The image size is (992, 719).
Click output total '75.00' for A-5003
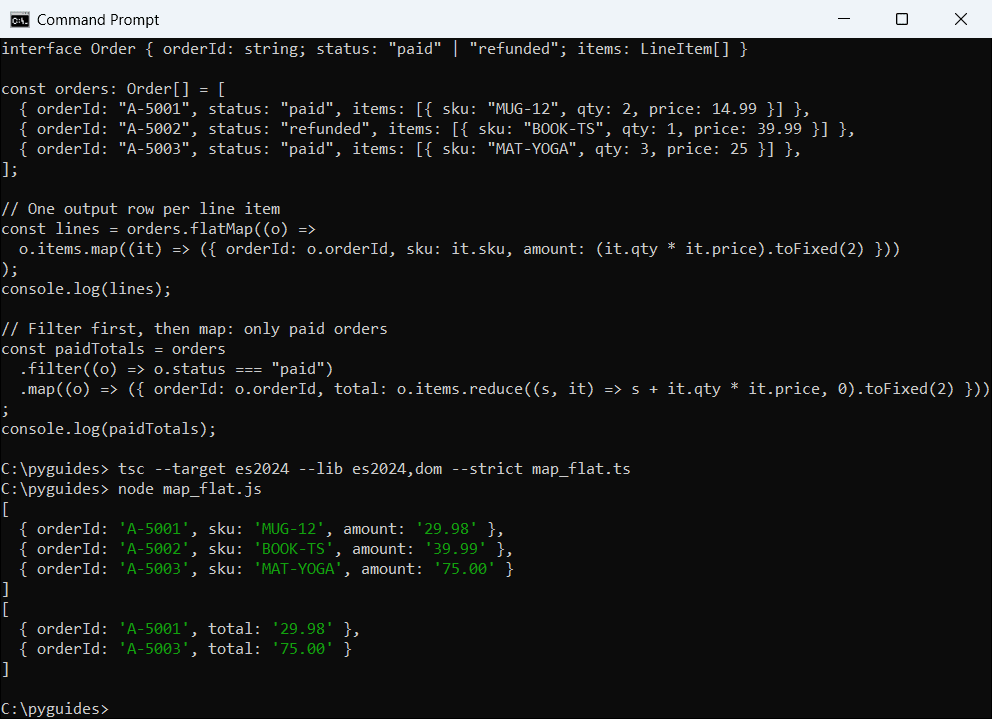click(x=302, y=649)
